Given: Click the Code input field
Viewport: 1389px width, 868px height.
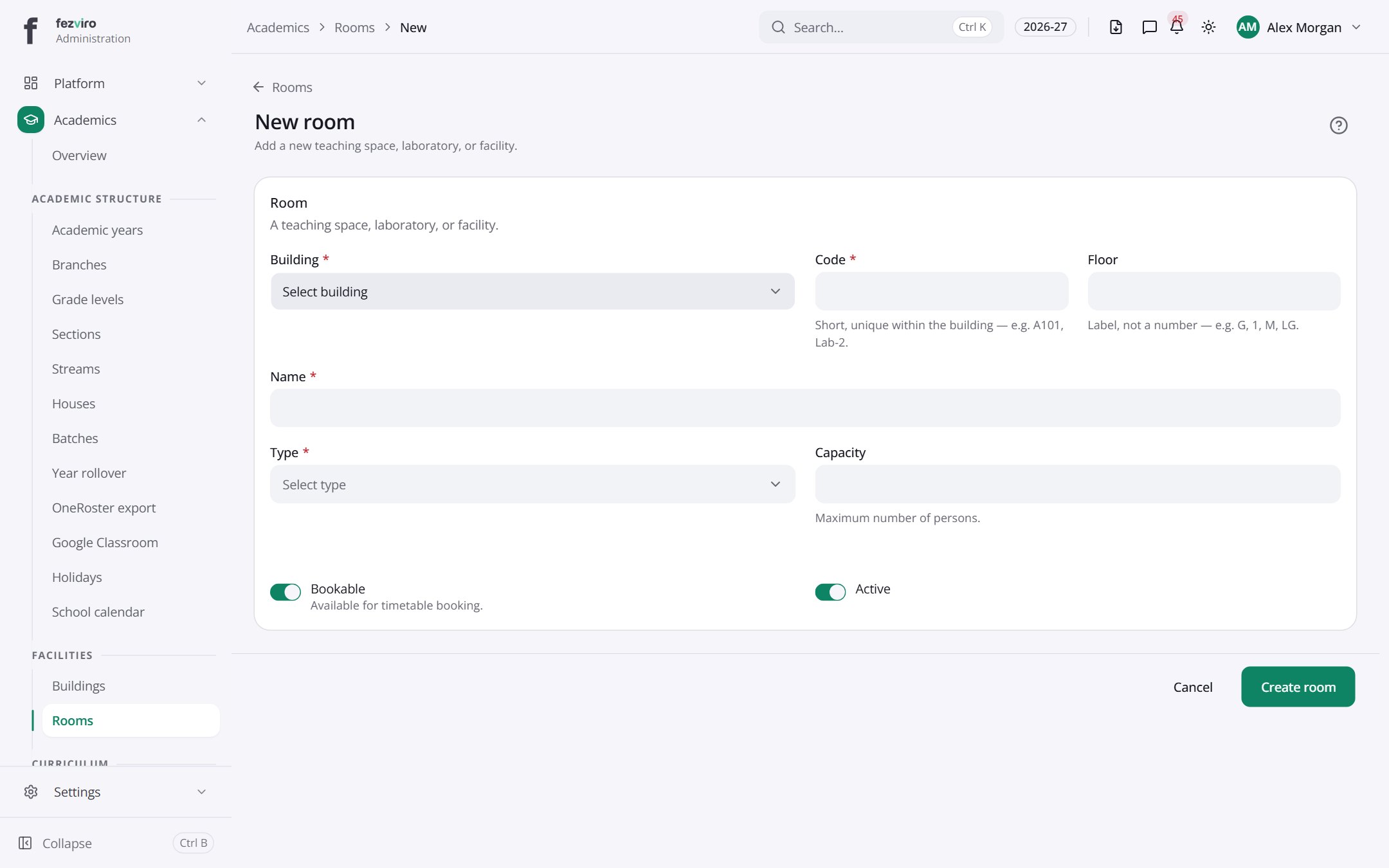Looking at the screenshot, I should (x=941, y=291).
